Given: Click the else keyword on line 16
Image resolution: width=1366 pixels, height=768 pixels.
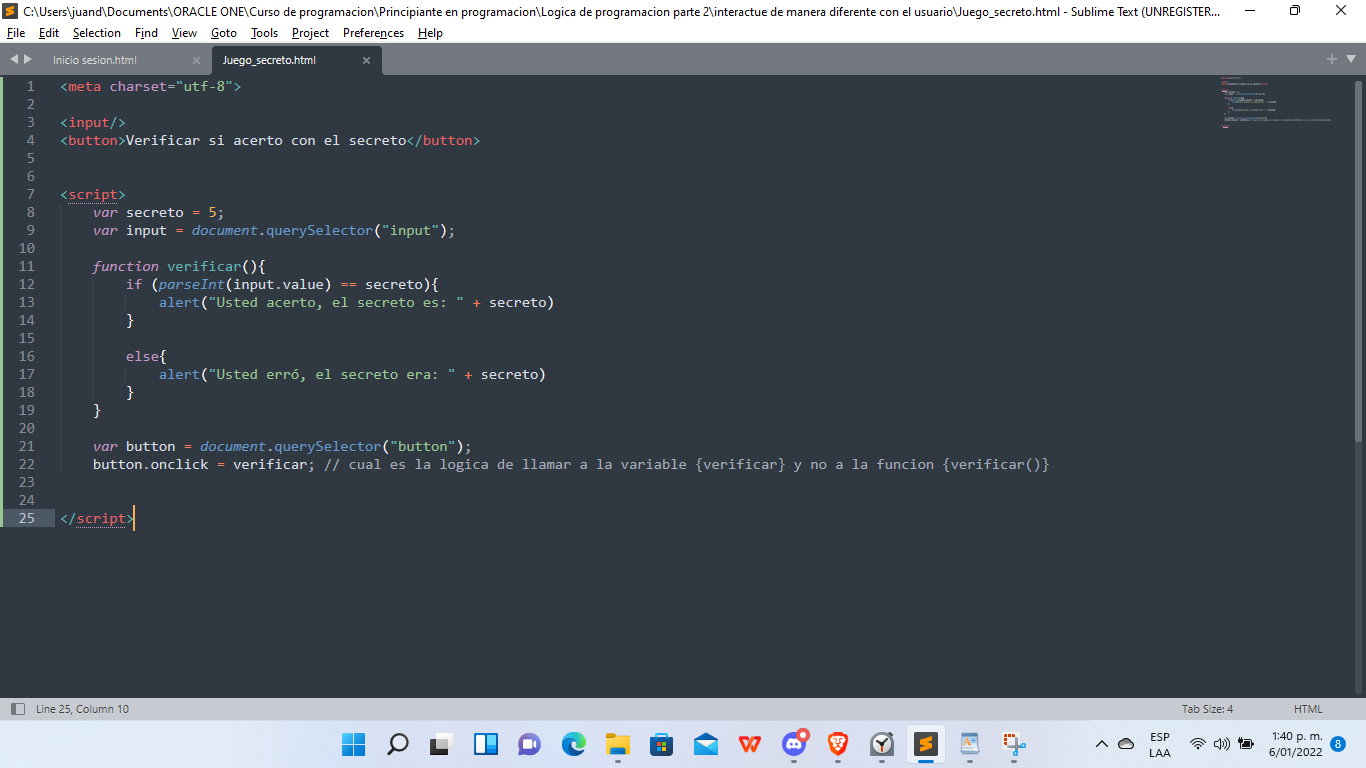Looking at the screenshot, I should click(x=142, y=356).
